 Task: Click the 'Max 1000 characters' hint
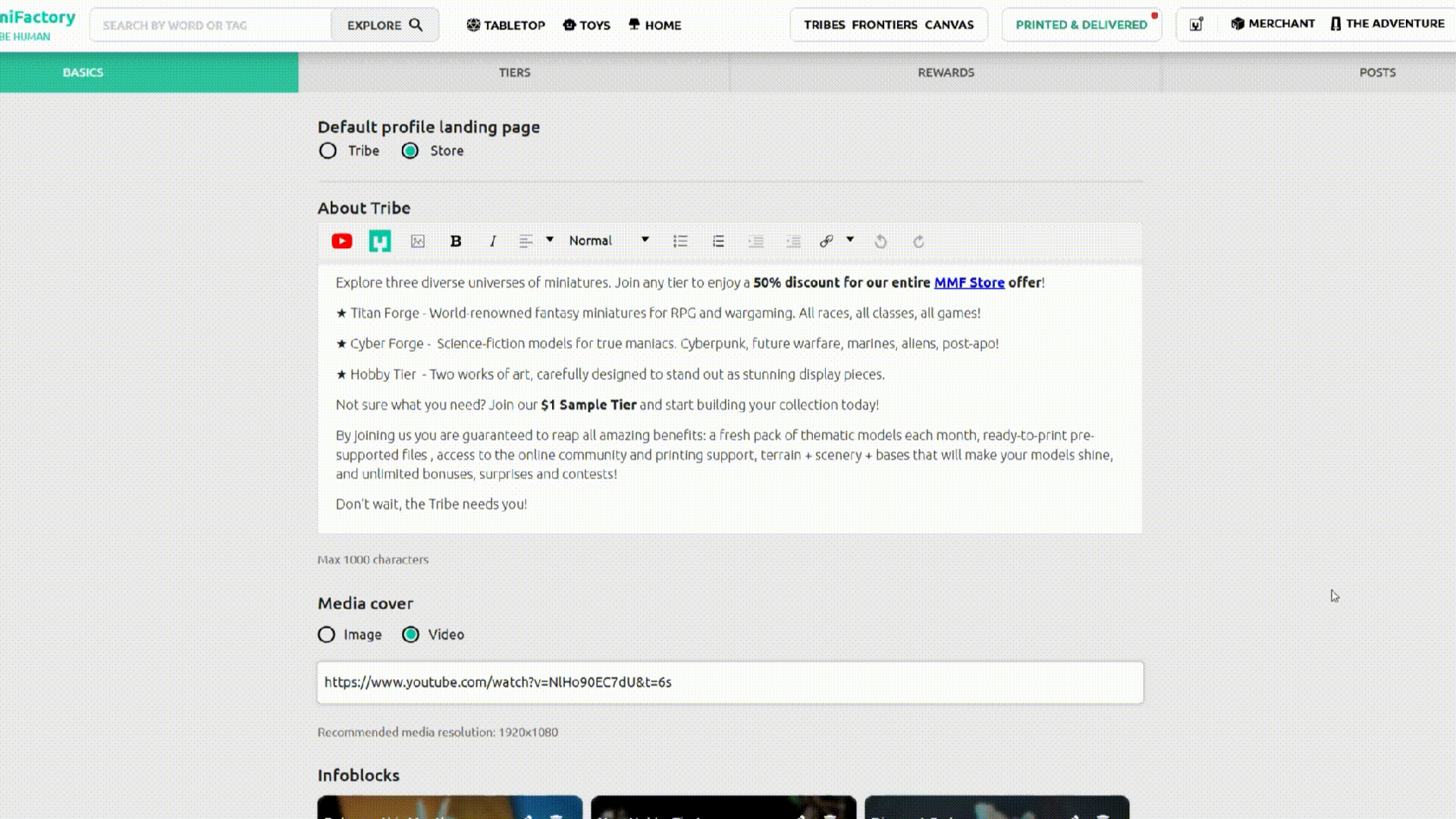pos(373,560)
